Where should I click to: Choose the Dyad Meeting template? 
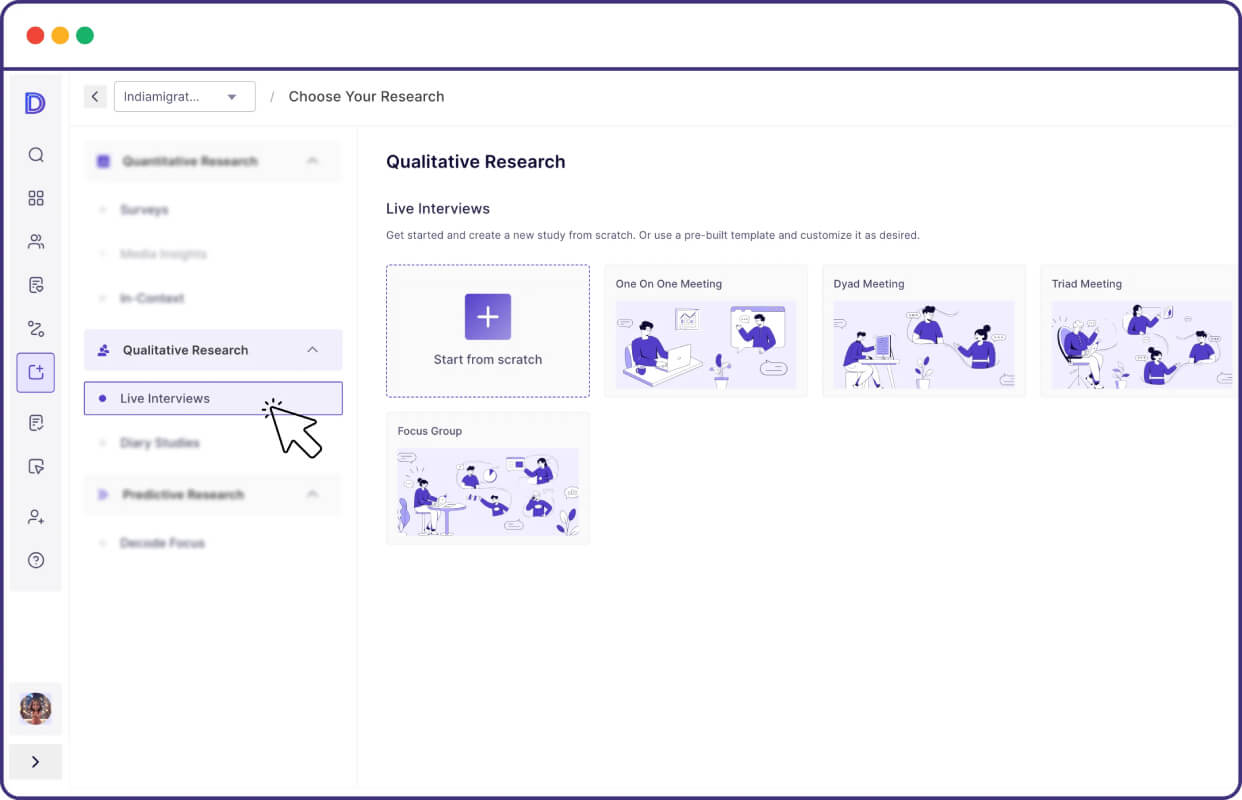(923, 331)
